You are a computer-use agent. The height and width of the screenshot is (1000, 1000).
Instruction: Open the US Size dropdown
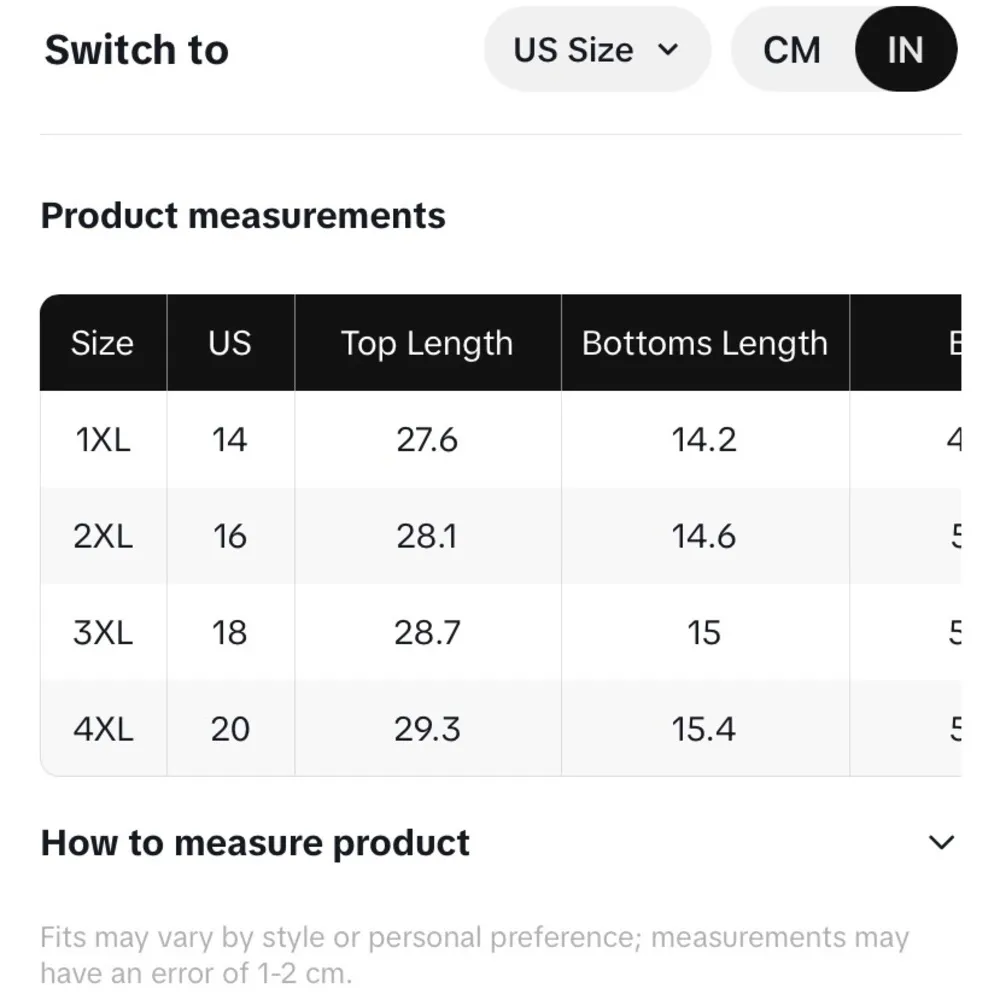click(596, 50)
